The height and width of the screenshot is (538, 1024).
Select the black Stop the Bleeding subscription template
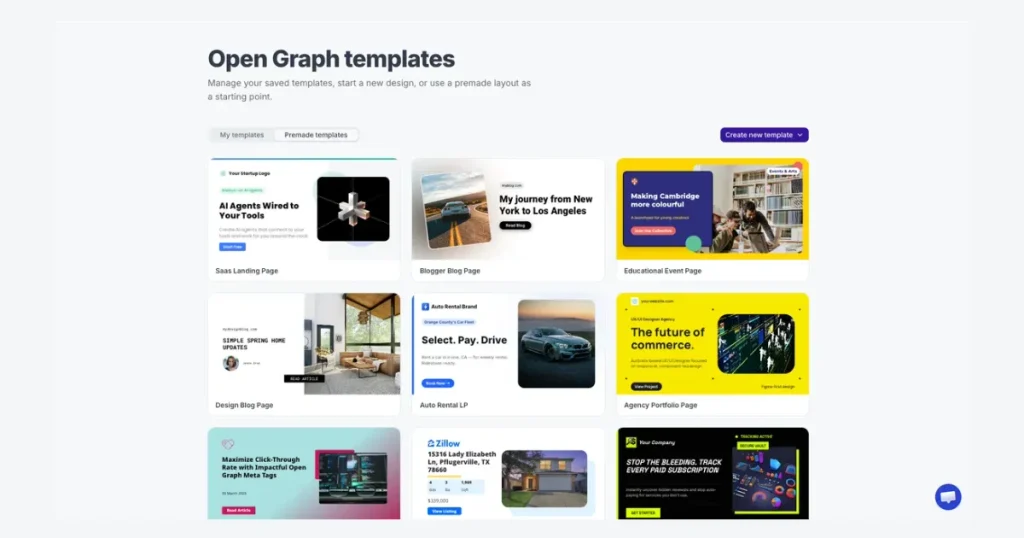coord(712,473)
